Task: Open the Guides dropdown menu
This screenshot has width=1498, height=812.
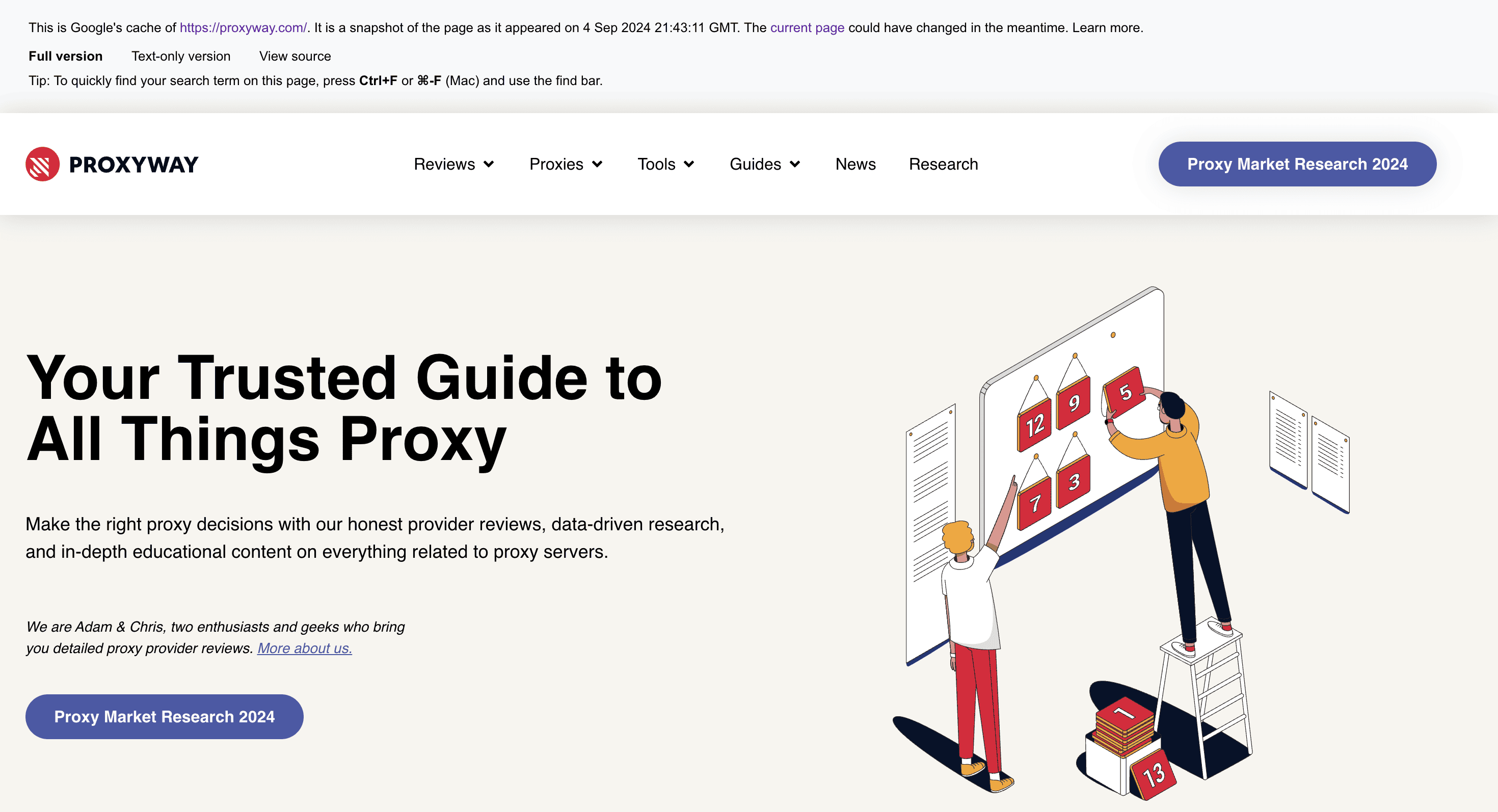Action: pos(764,164)
